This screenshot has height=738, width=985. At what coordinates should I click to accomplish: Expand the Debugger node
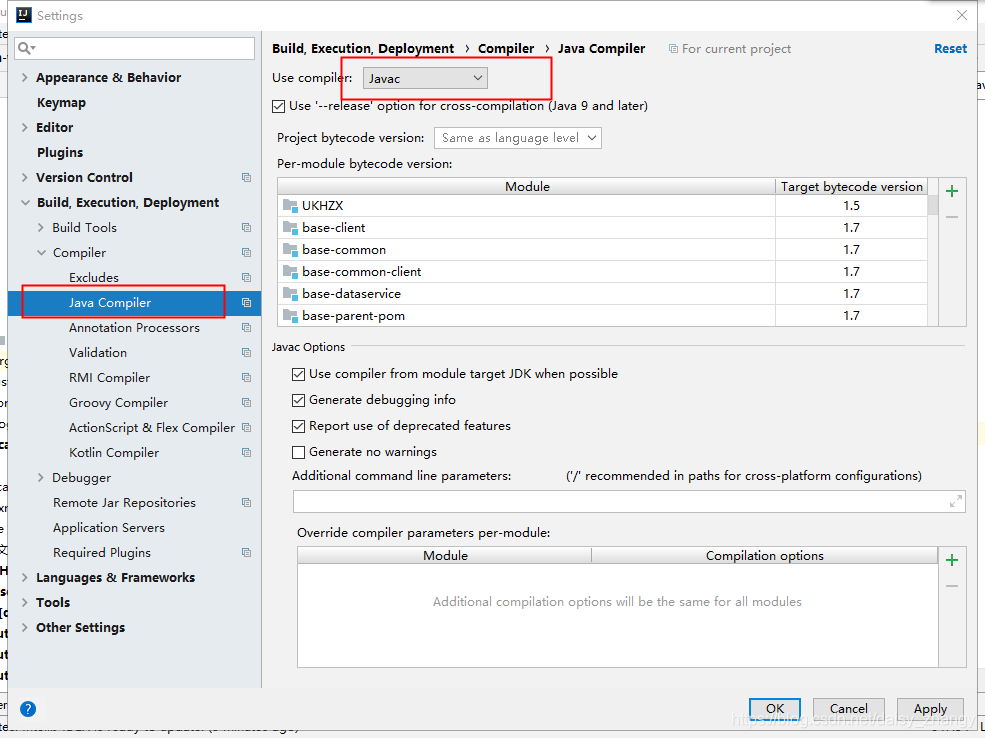click(x=41, y=478)
